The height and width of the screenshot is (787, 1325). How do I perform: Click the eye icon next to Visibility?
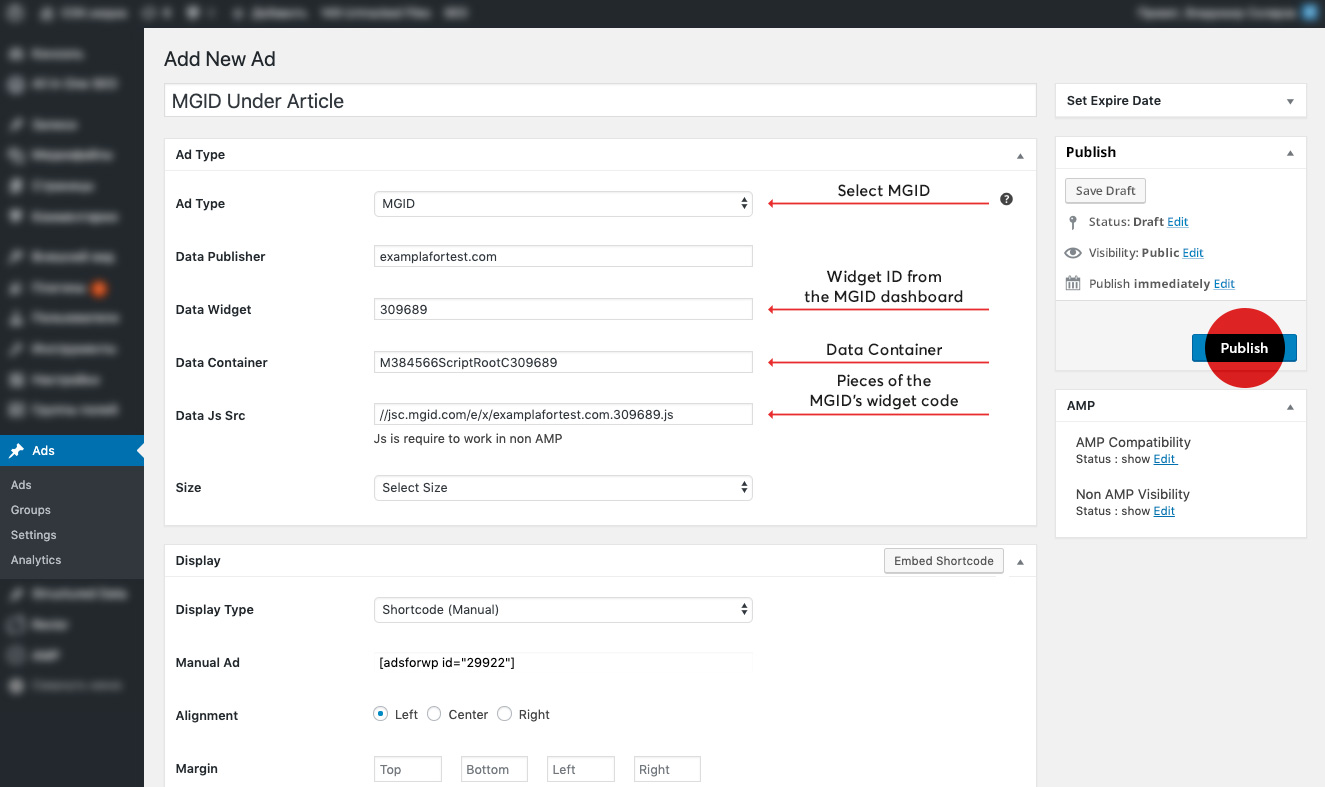tap(1072, 253)
